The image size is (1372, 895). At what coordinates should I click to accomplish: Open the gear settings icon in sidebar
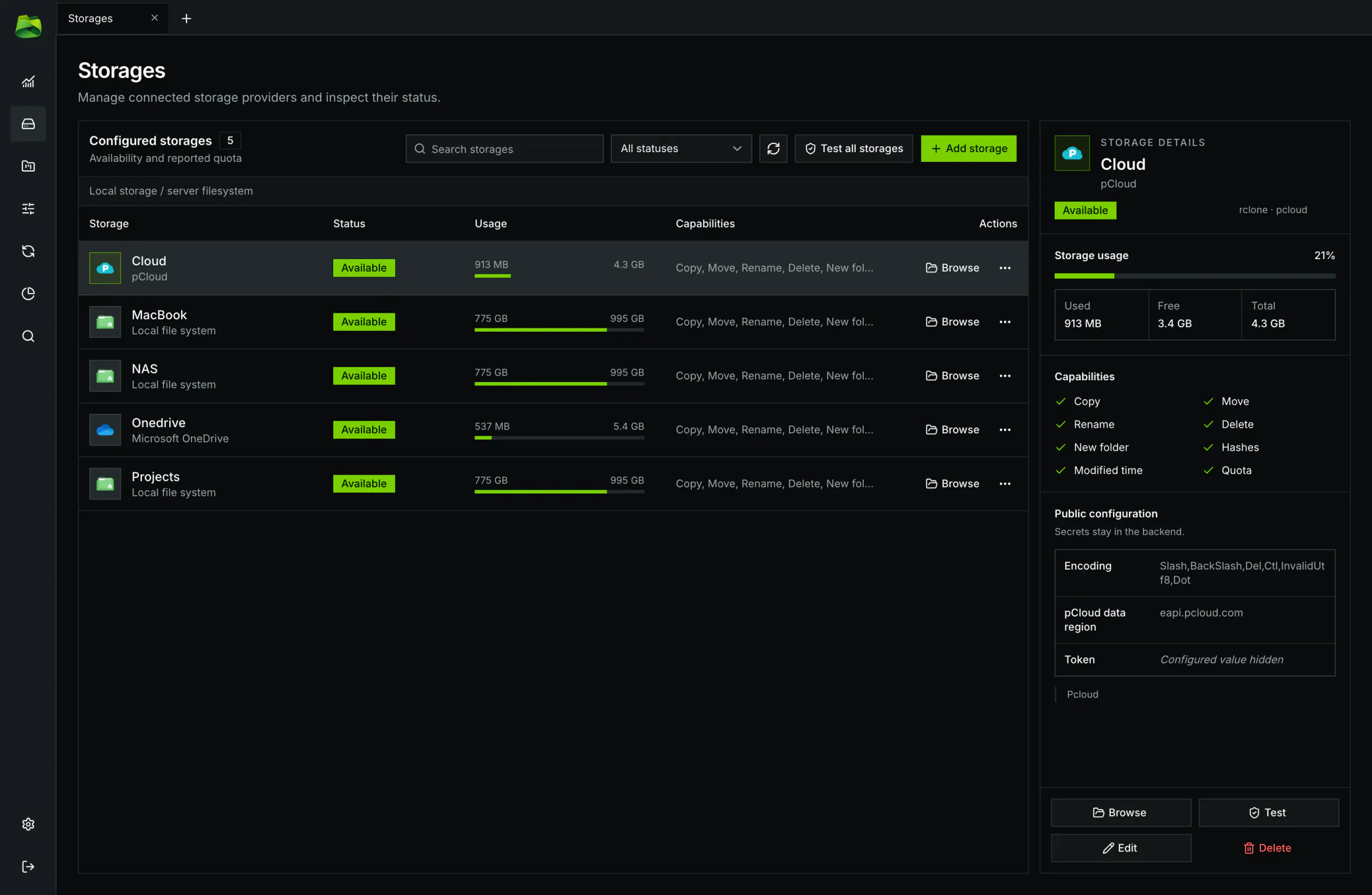click(27, 824)
